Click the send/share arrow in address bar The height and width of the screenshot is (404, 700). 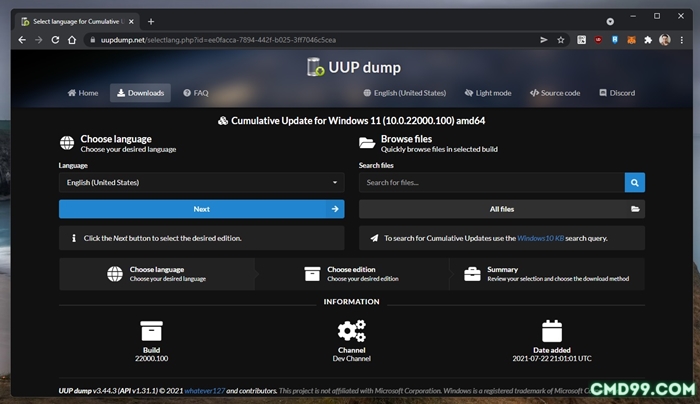tap(544, 40)
